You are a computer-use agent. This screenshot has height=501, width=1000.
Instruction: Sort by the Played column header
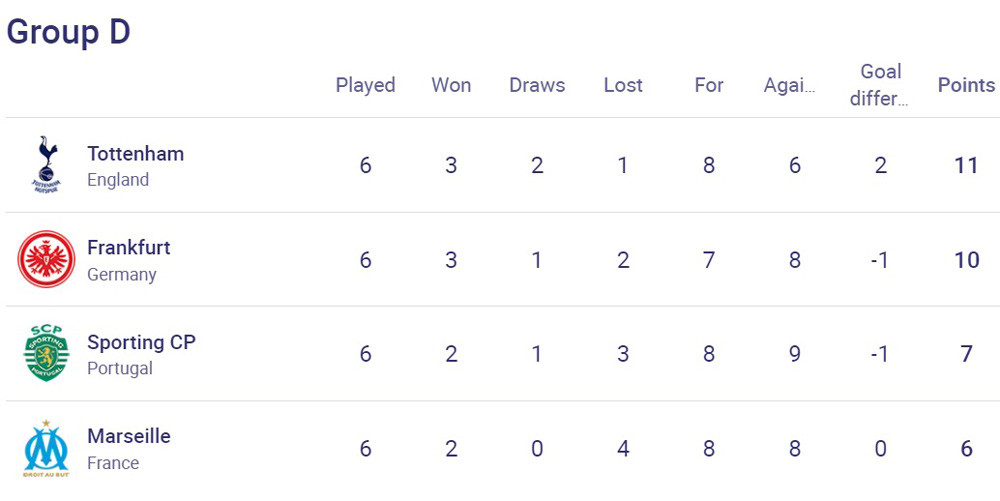(365, 85)
